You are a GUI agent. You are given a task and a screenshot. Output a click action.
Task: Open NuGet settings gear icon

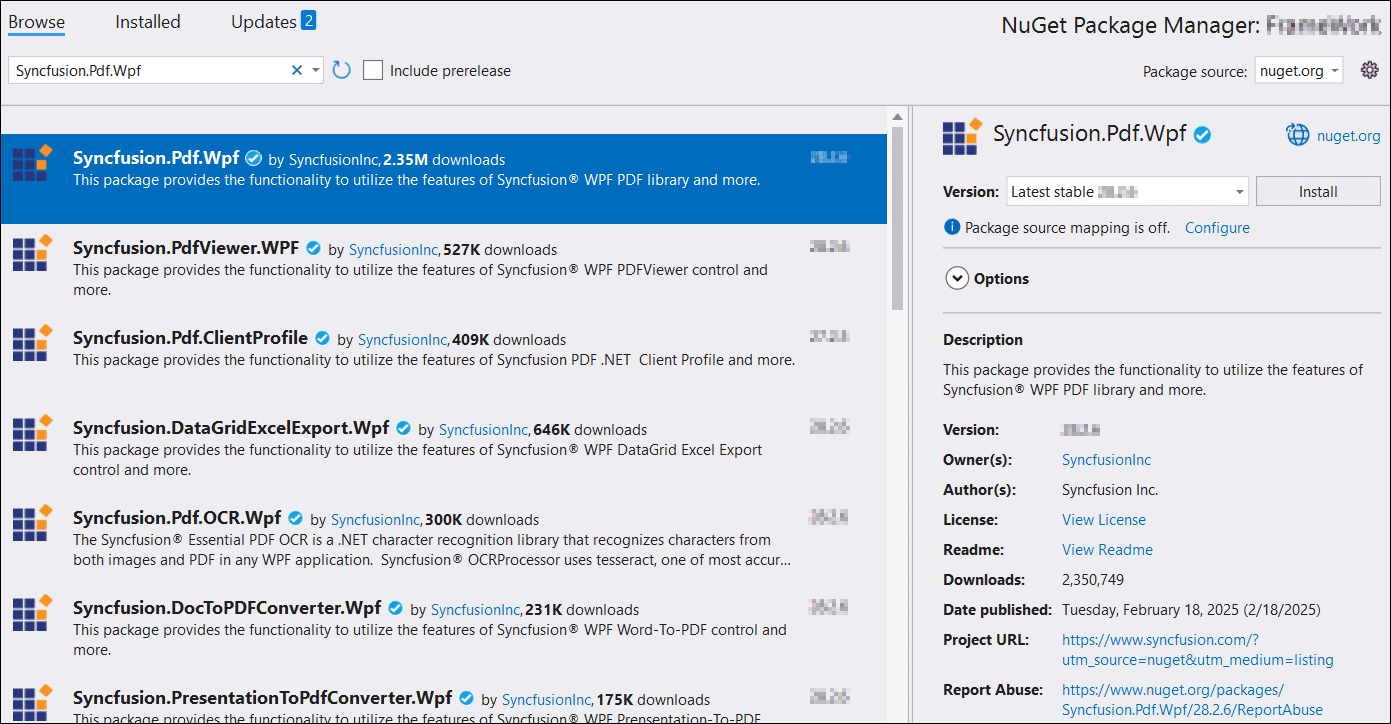click(x=1369, y=70)
